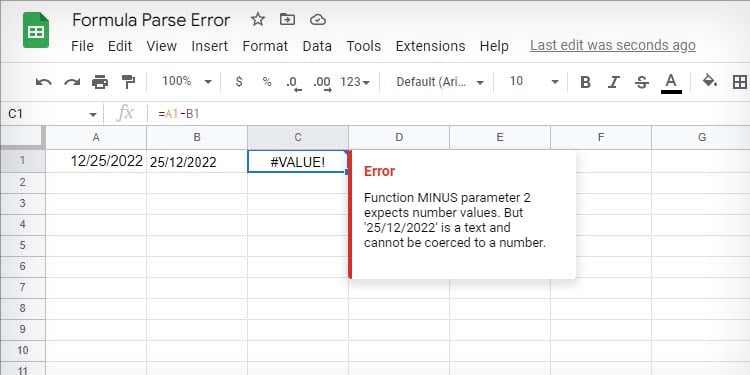
Task: Select cell C1 showing #VALUE!
Action: 298,162
